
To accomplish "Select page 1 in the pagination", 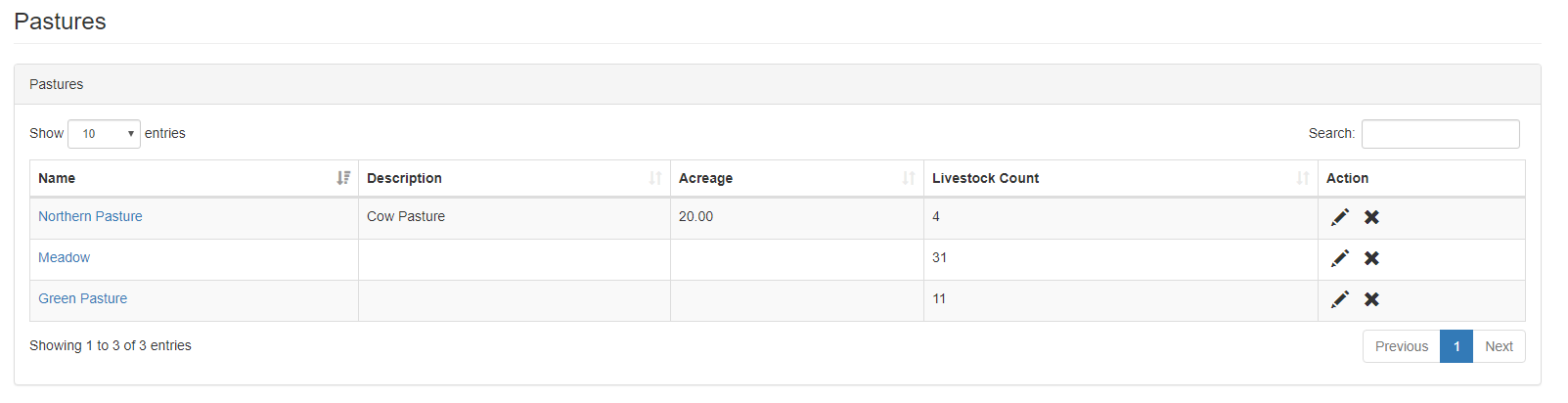I will [1456, 346].
